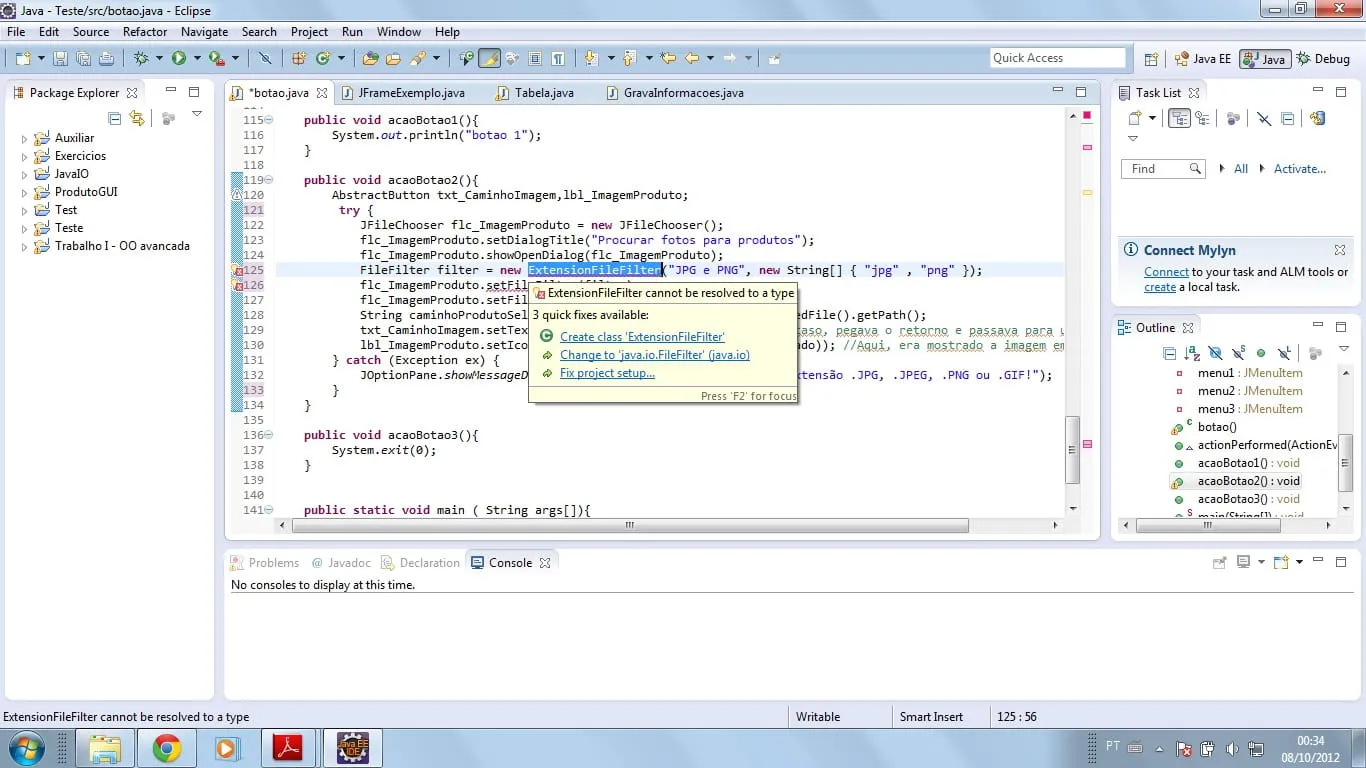Click the Save disk icon in toolbar

pos(60,59)
